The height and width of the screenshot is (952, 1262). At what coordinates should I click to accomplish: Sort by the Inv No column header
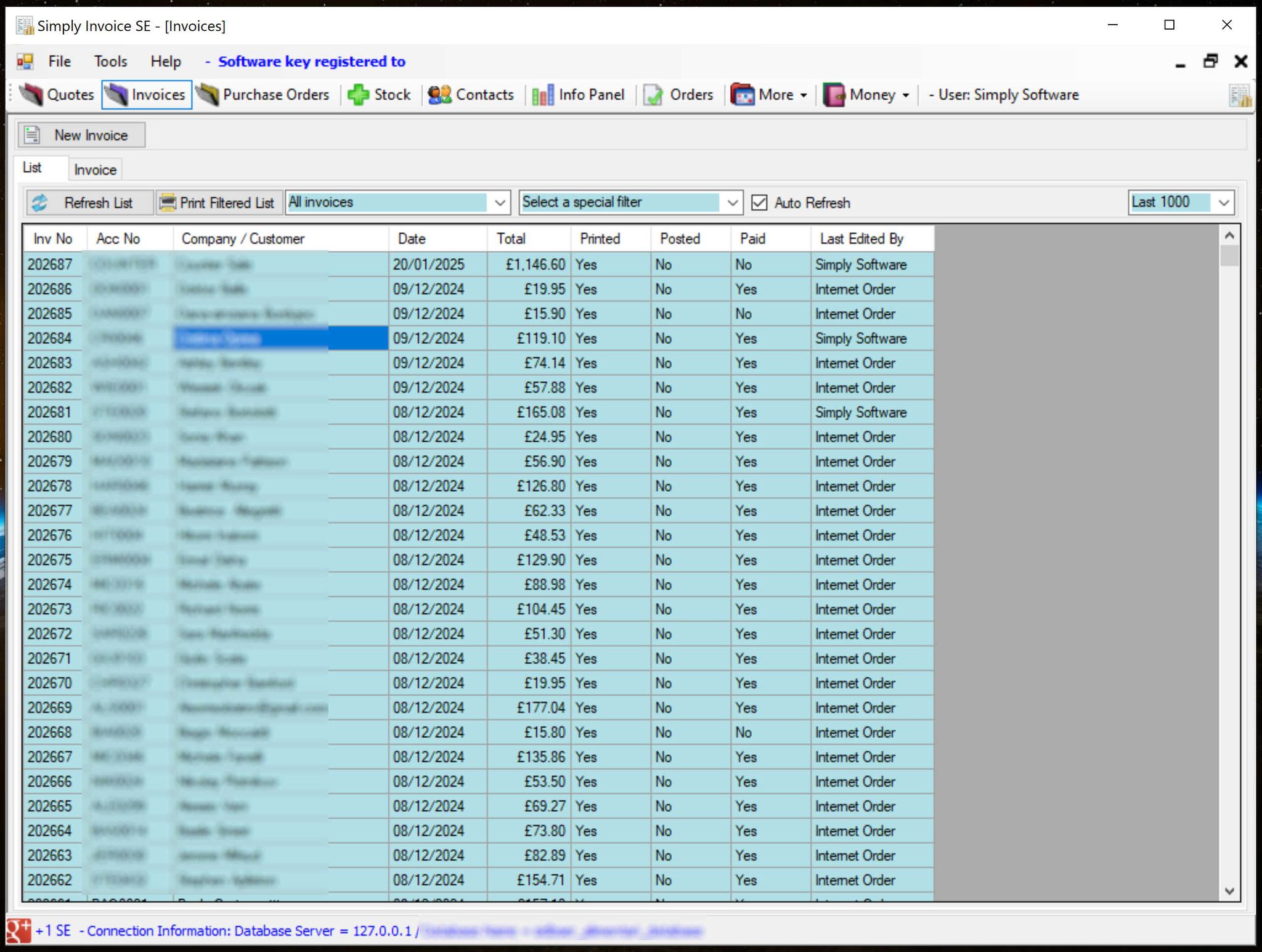(x=55, y=239)
